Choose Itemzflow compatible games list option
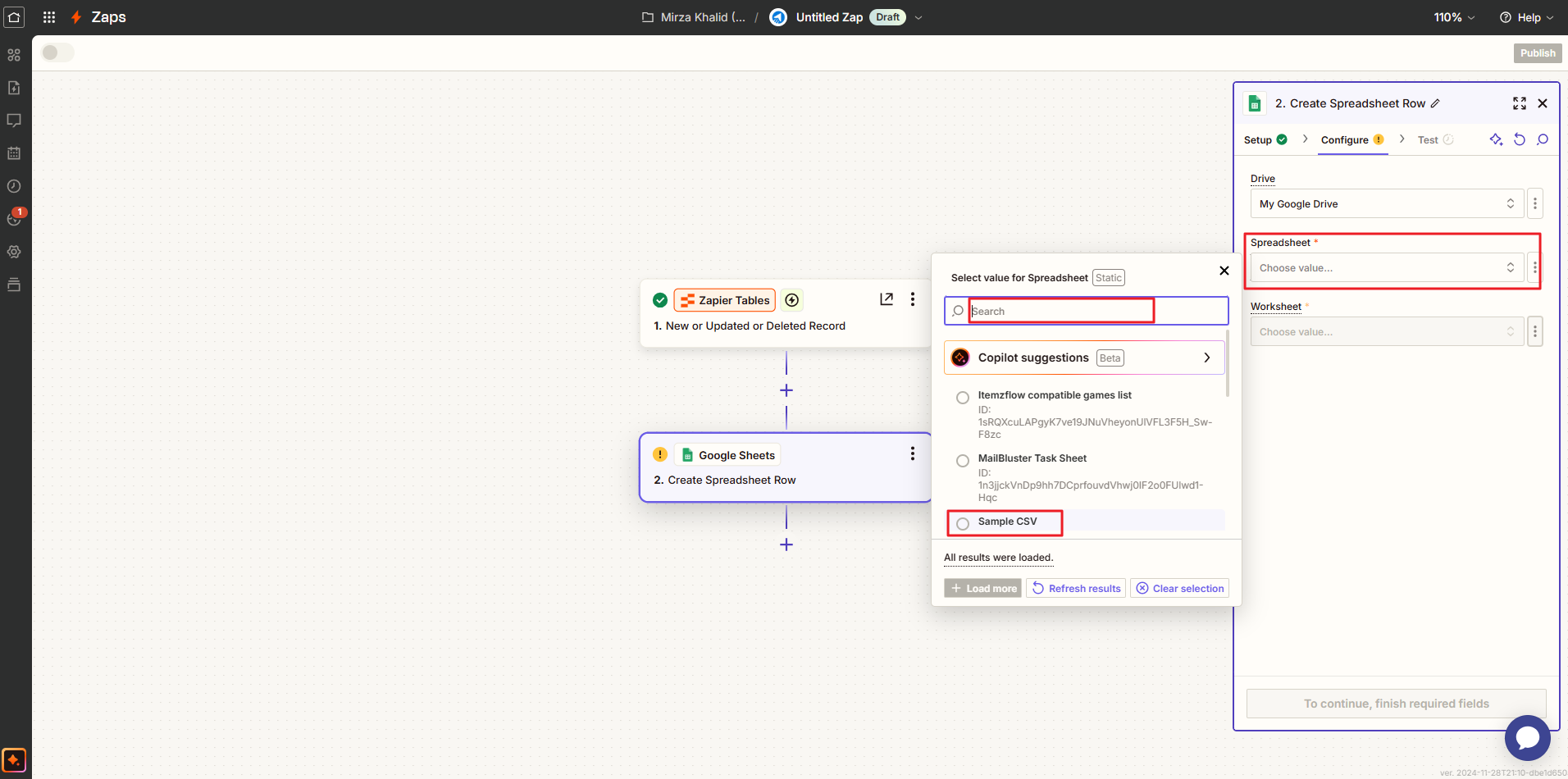Screen dimensions: 1568x779 point(963,398)
